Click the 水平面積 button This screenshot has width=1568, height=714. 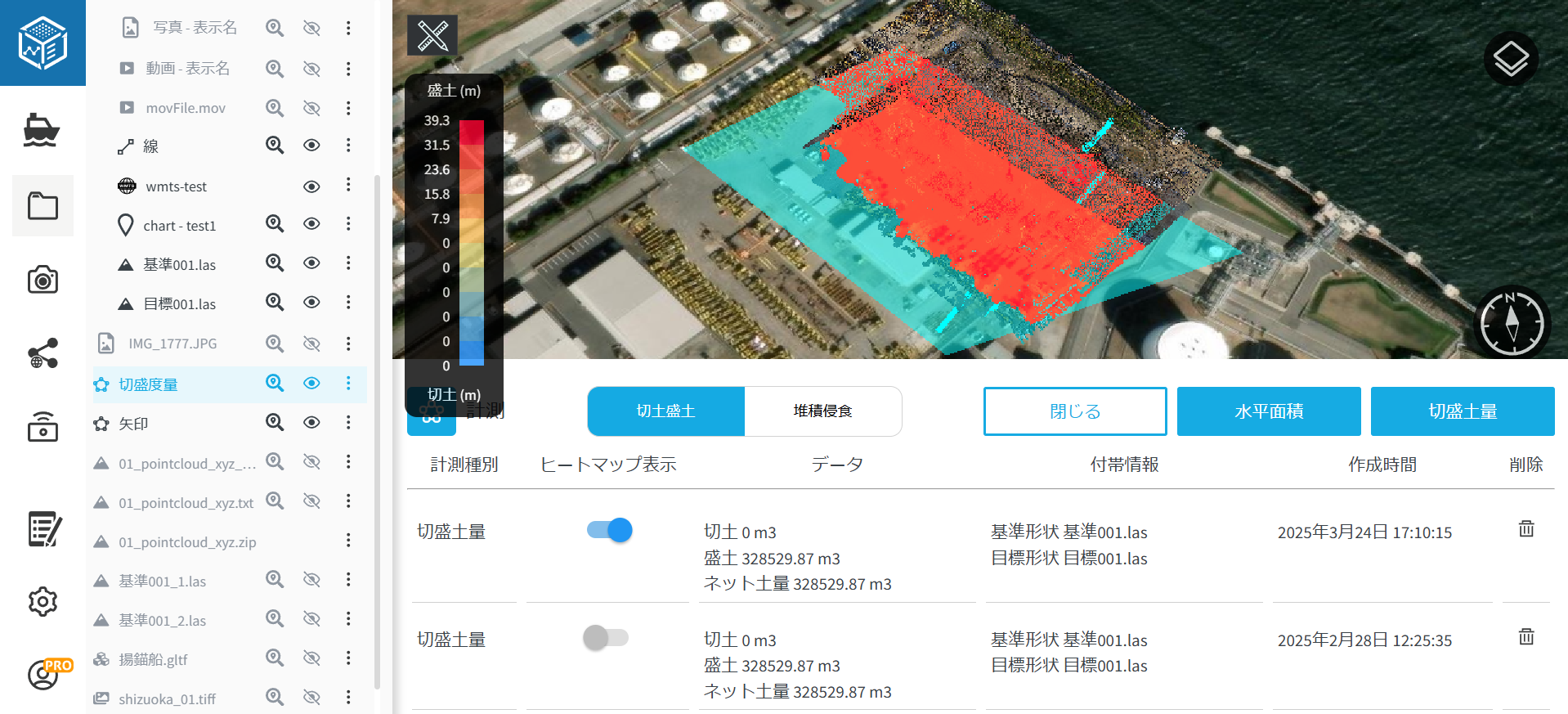point(1268,411)
